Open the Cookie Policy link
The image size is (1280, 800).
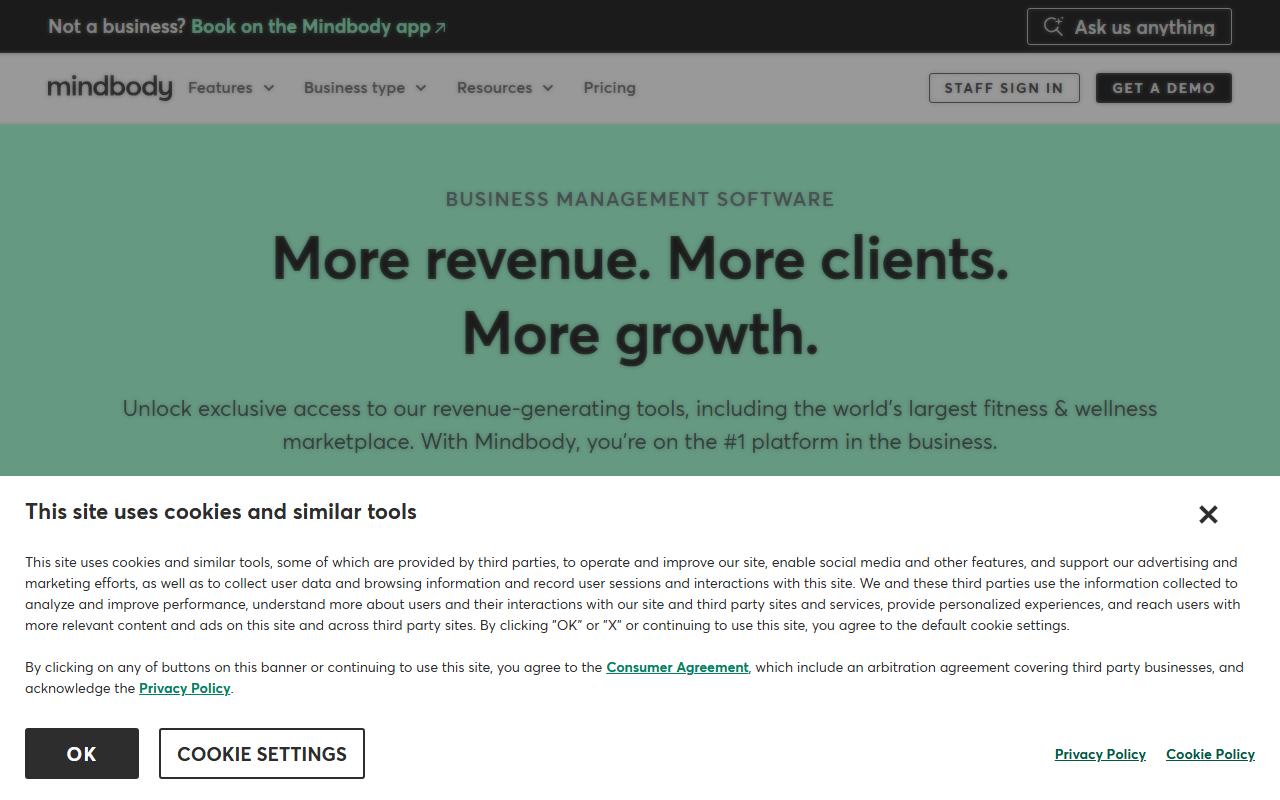[1210, 754]
